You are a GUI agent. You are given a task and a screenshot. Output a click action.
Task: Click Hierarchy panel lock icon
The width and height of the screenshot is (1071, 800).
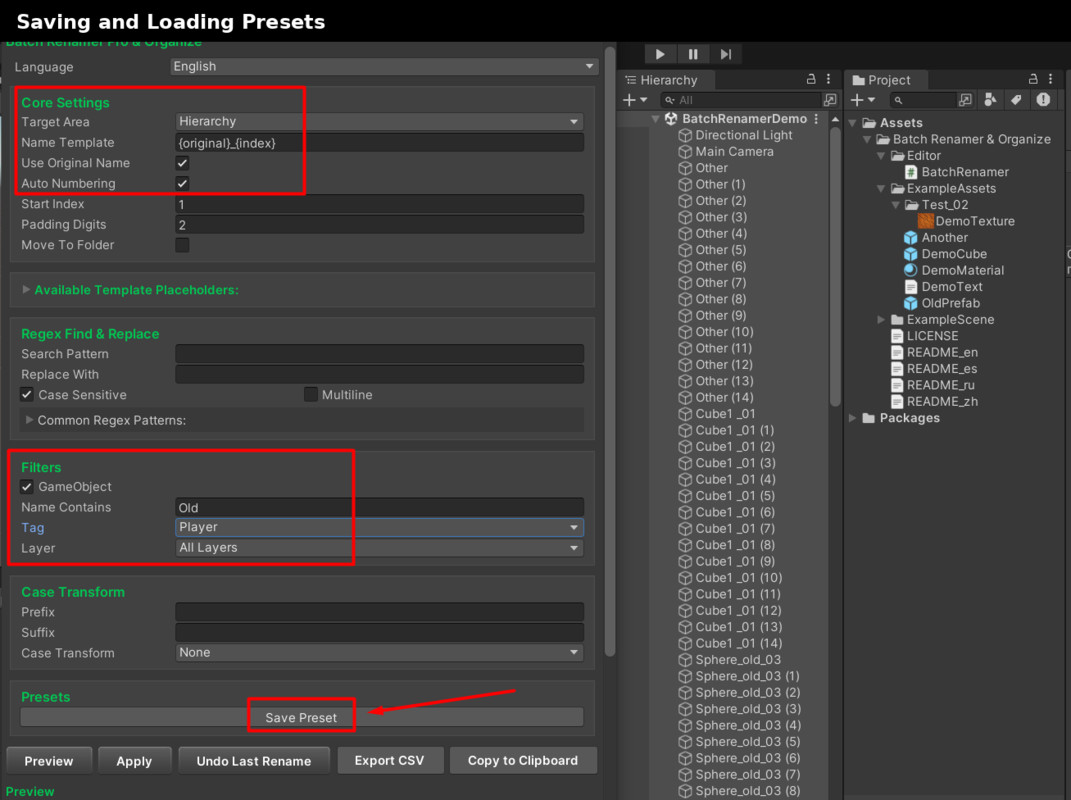(x=811, y=79)
